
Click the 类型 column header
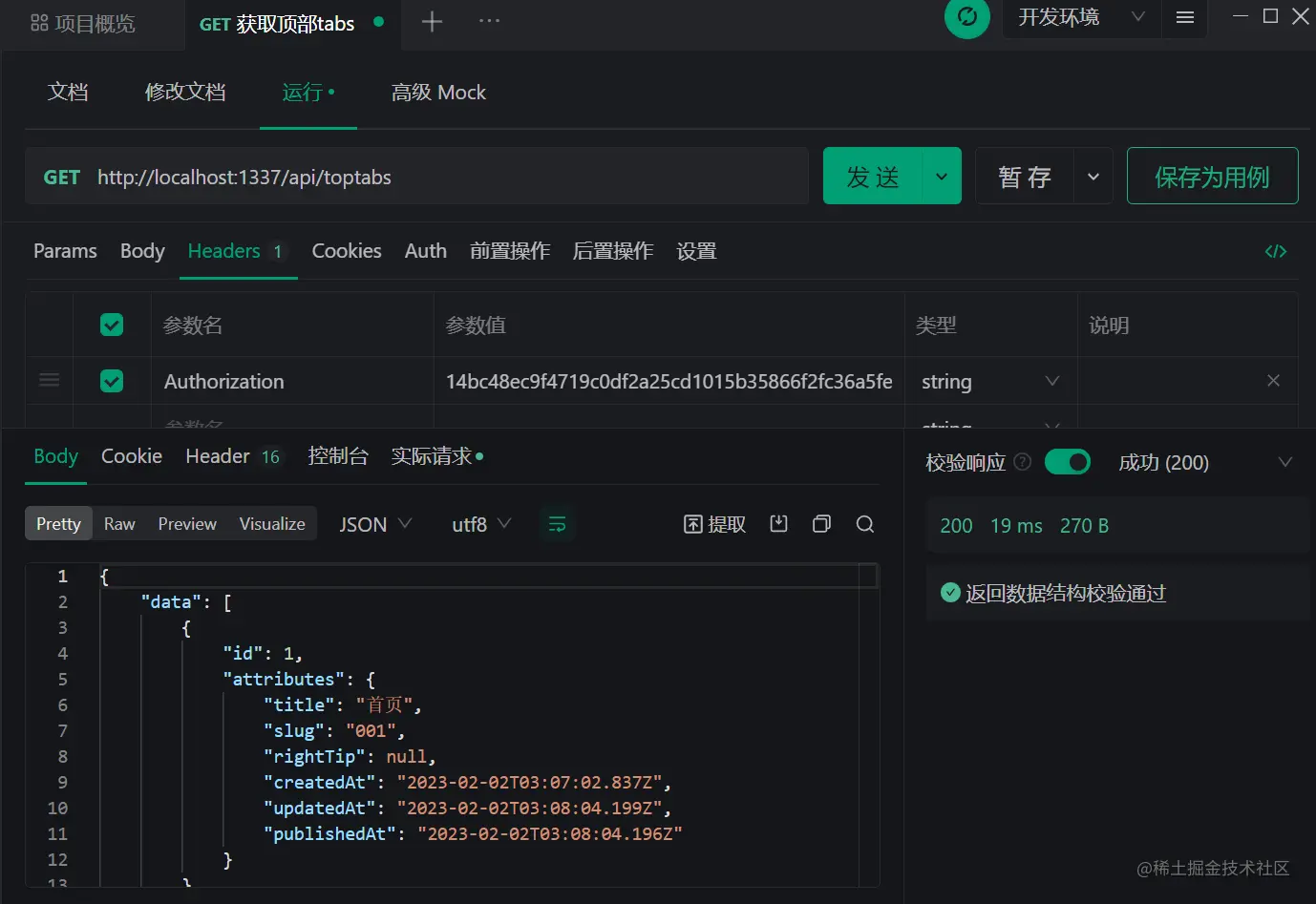(x=936, y=326)
